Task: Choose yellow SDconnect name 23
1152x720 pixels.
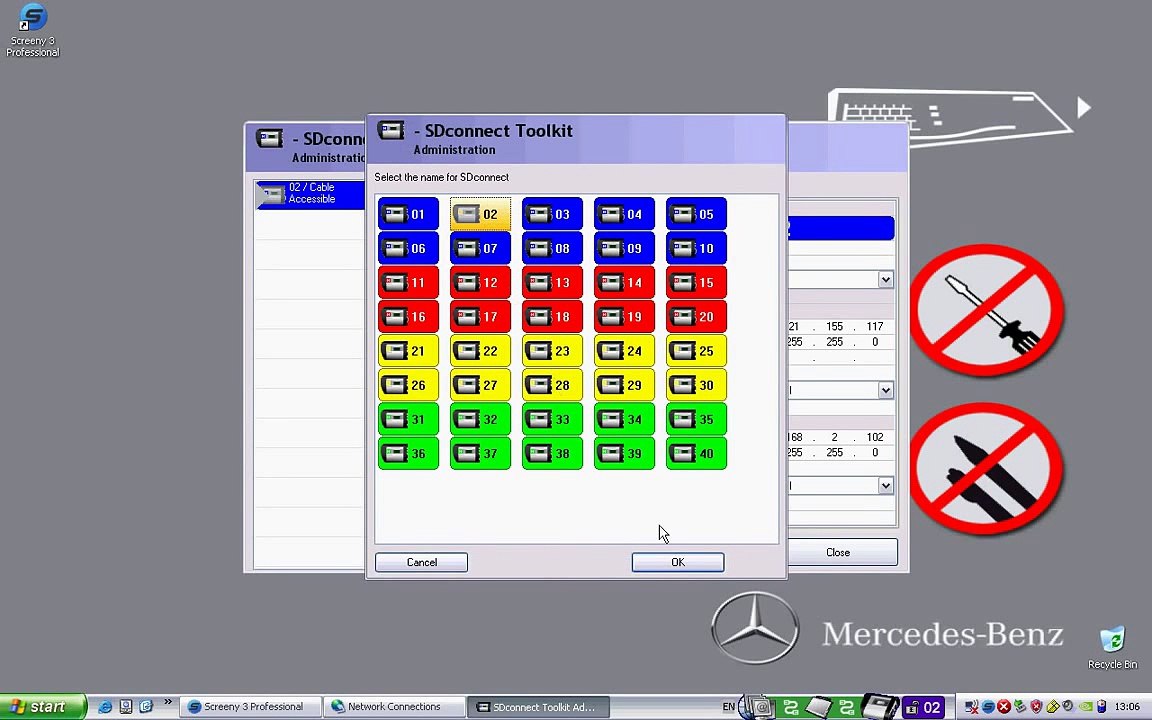Action: 552,350
